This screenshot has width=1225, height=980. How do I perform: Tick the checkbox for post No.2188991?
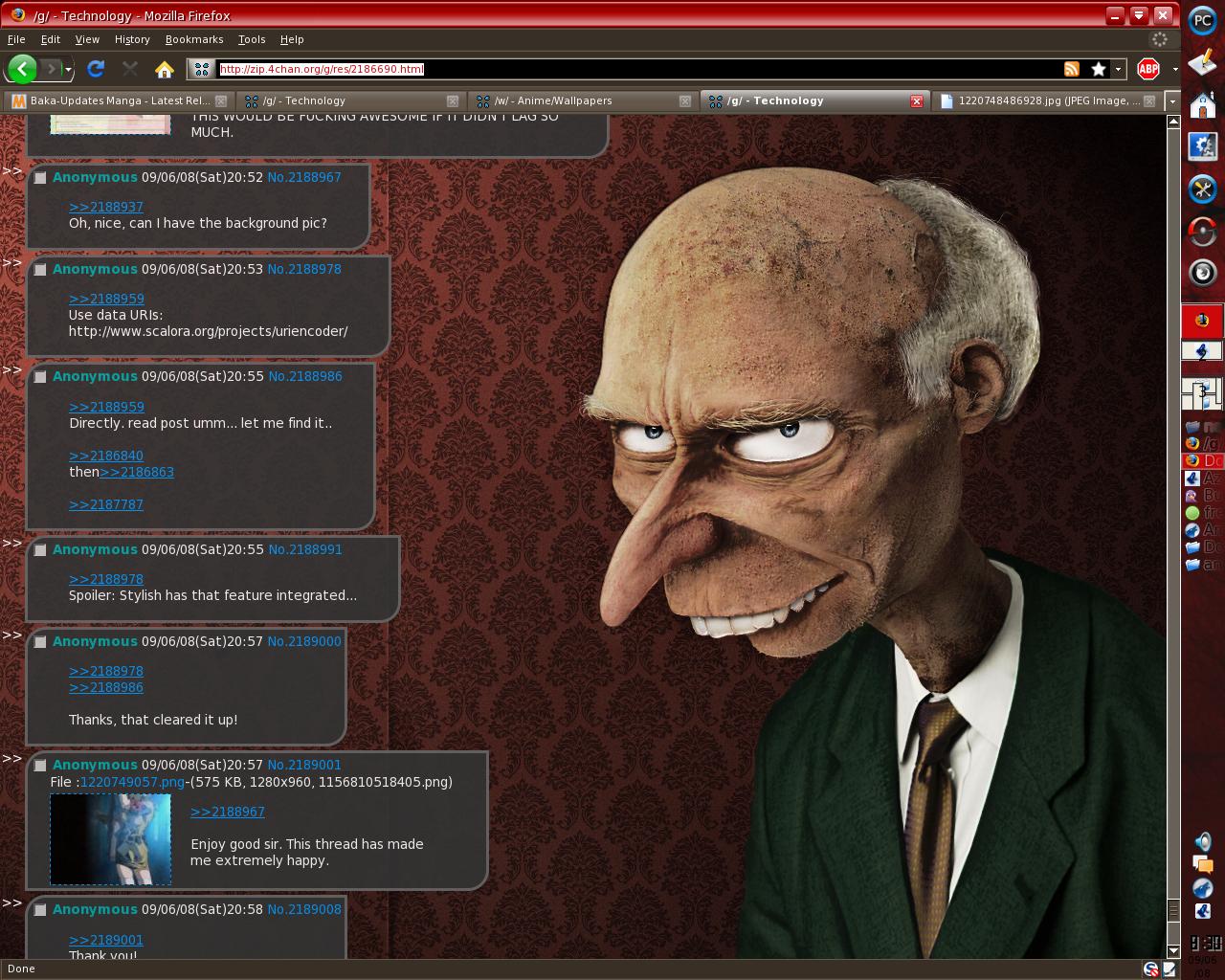(x=40, y=550)
